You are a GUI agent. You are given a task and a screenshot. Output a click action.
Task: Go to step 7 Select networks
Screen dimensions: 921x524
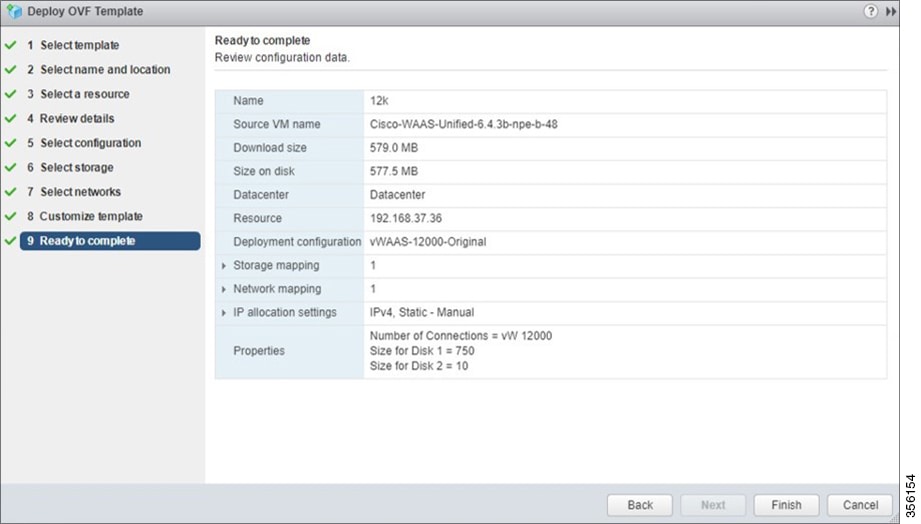point(73,192)
